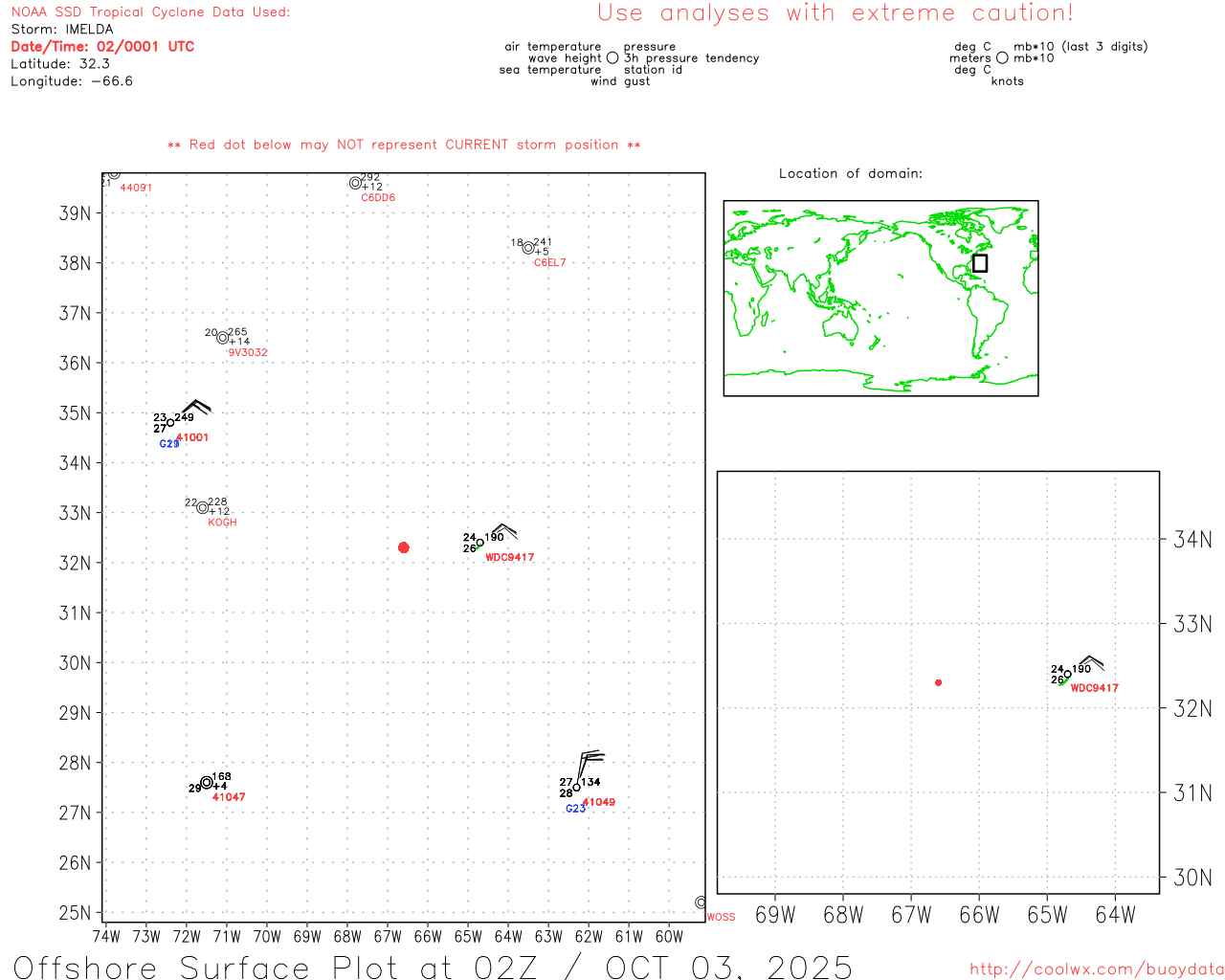Screen dimensions: 1225x980
Task: Click the G23 gust label in blue
Action: tap(575, 809)
